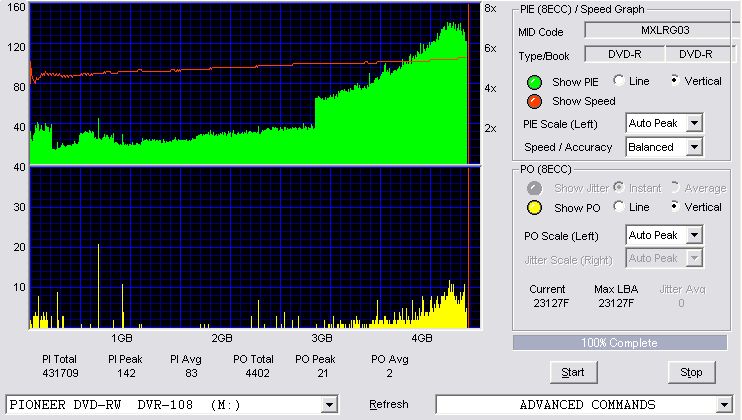The width and height of the screenshot is (742, 420).
Task: Click the MID Code field MXLRG03
Action: coord(663,30)
